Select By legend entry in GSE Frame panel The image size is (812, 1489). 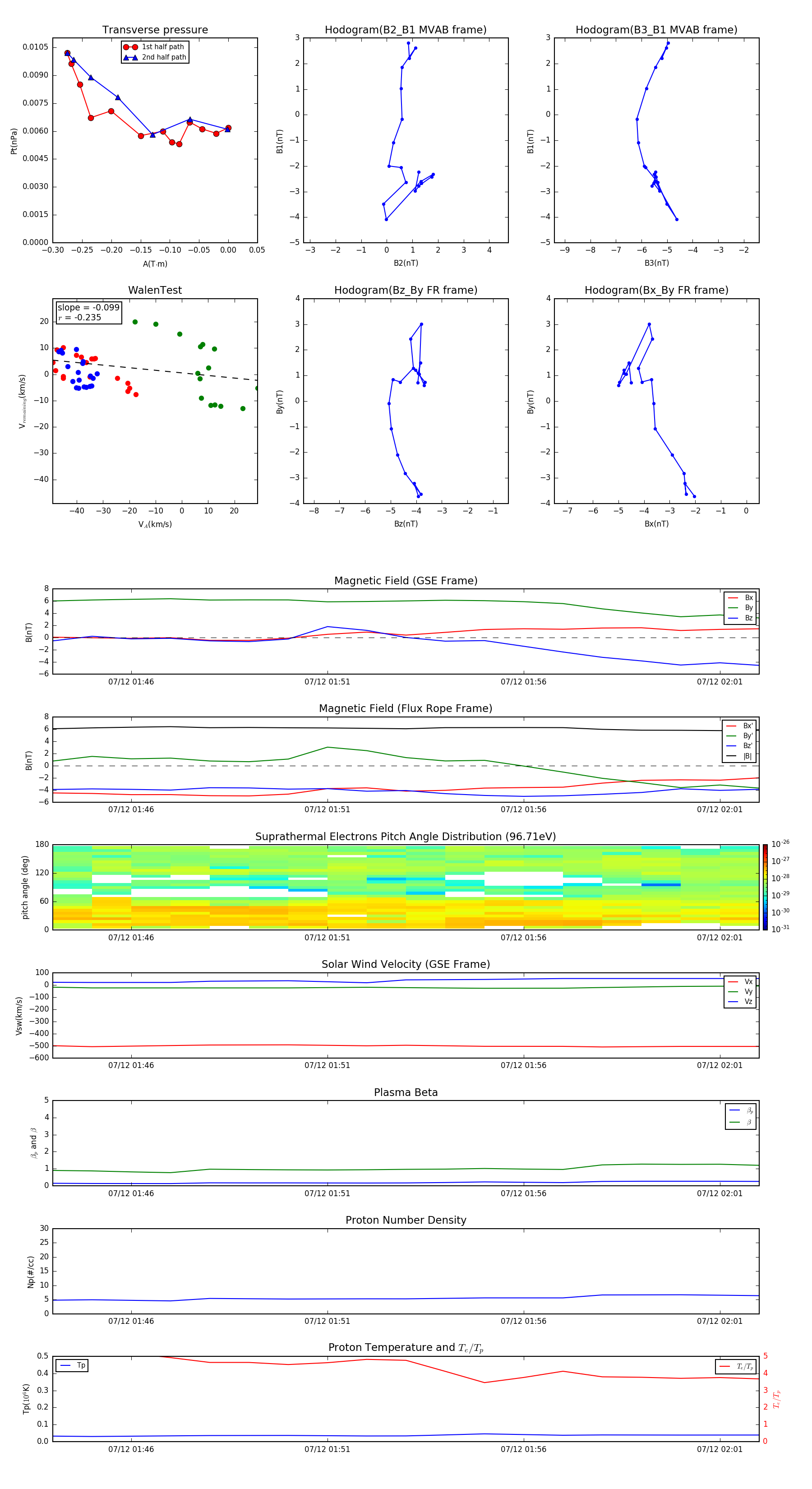740,608
